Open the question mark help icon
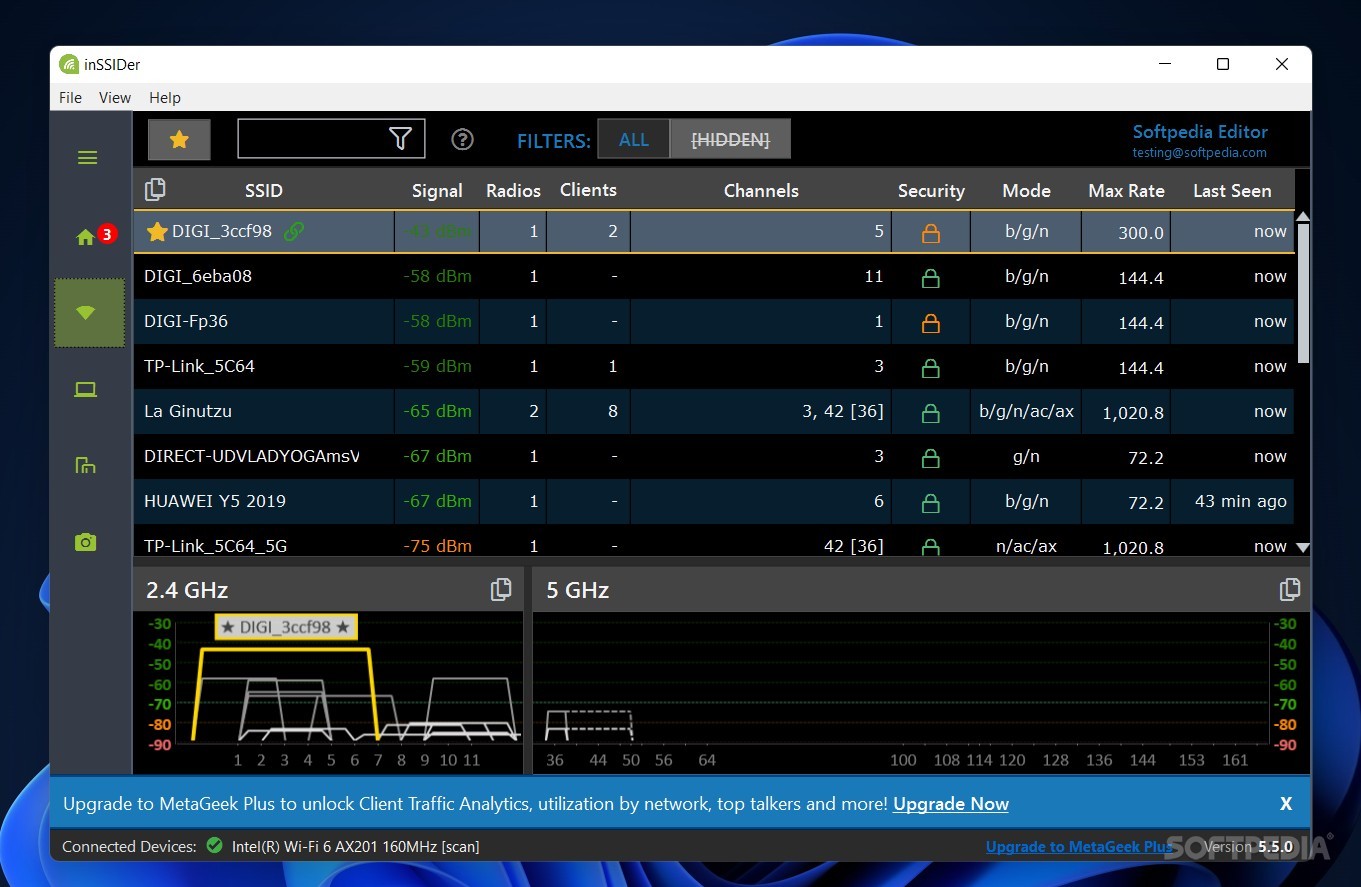Viewport: 1361px width, 887px height. (x=462, y=139)
